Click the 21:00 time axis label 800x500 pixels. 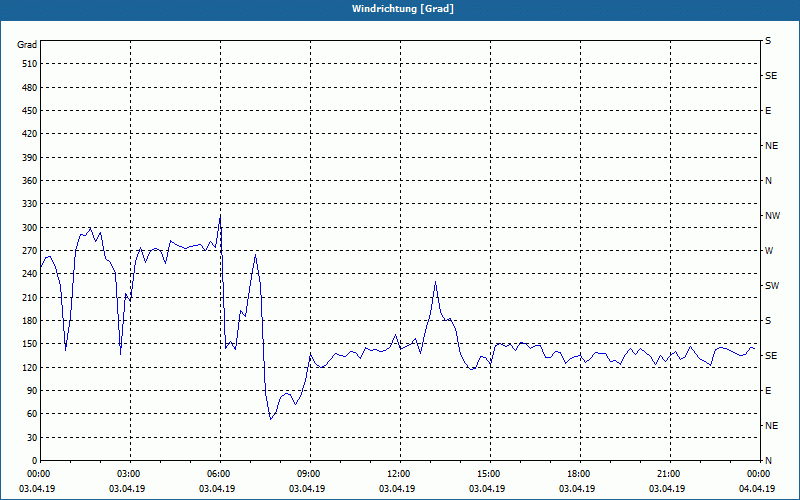click(x=670, y=474)
